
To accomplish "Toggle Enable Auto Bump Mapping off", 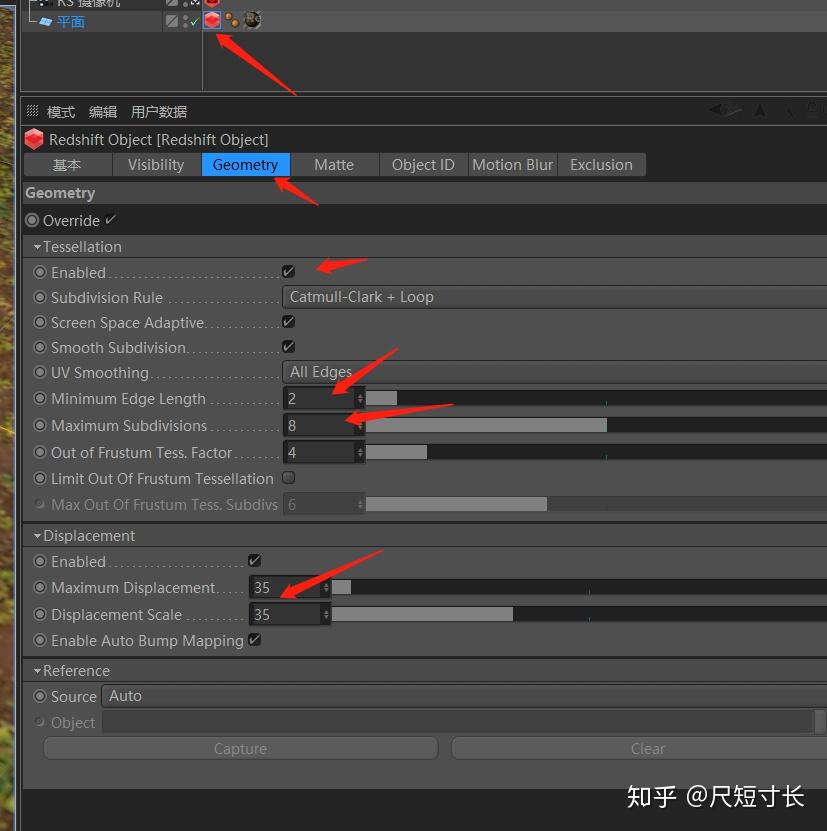I will [x=254, y=640].
